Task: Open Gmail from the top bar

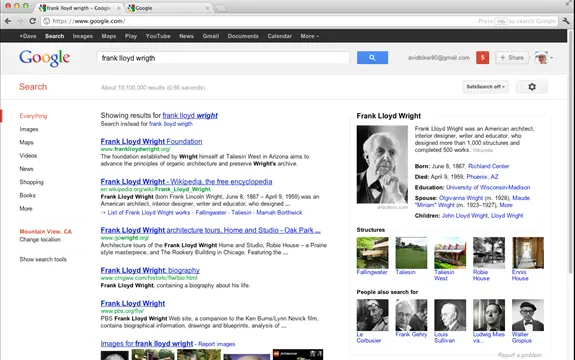Action: (x=211, y=36)
